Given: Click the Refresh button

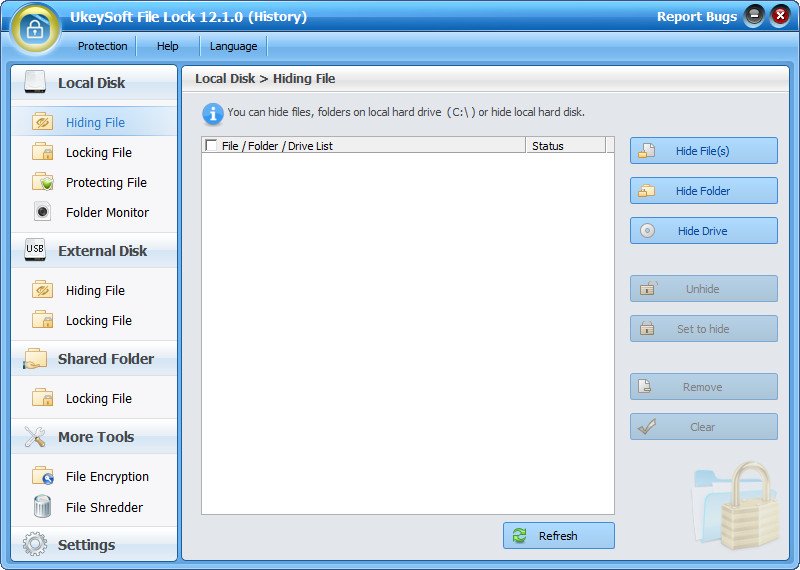Looking at the screenshot, I should point(559,535).
